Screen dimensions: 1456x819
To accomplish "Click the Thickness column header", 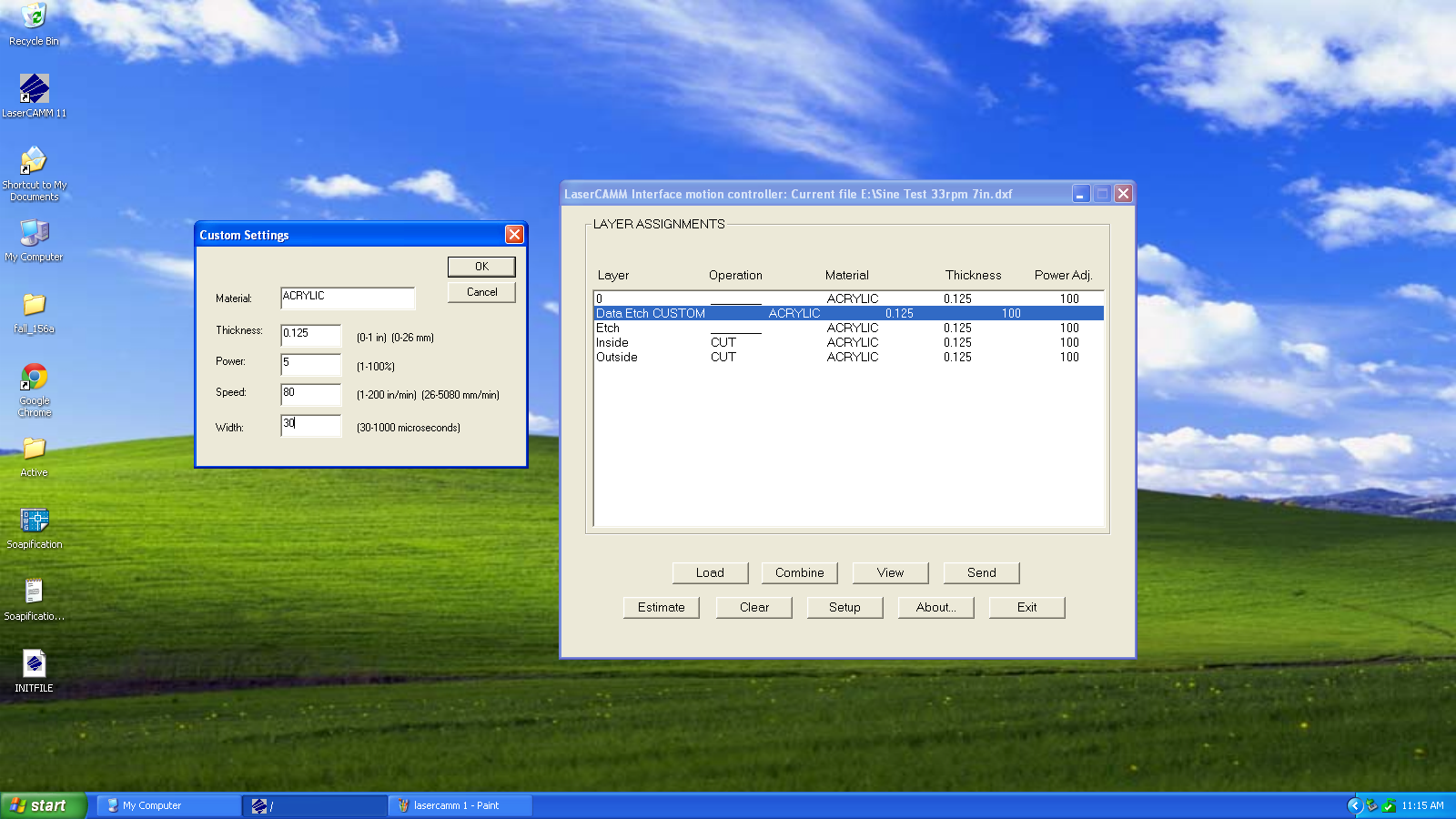I will pos(973,275).
